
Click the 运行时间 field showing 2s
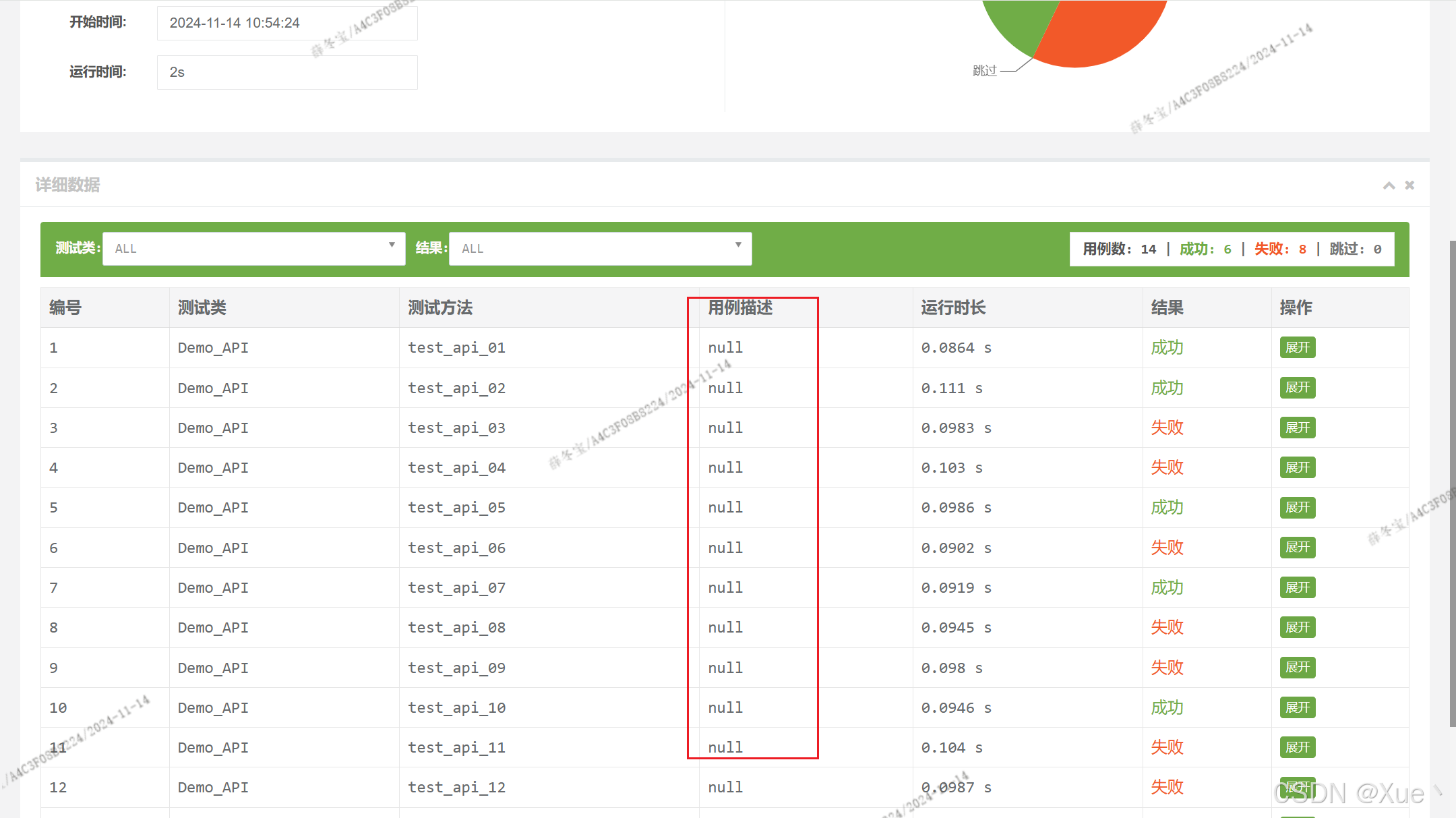tap(287, 72)
